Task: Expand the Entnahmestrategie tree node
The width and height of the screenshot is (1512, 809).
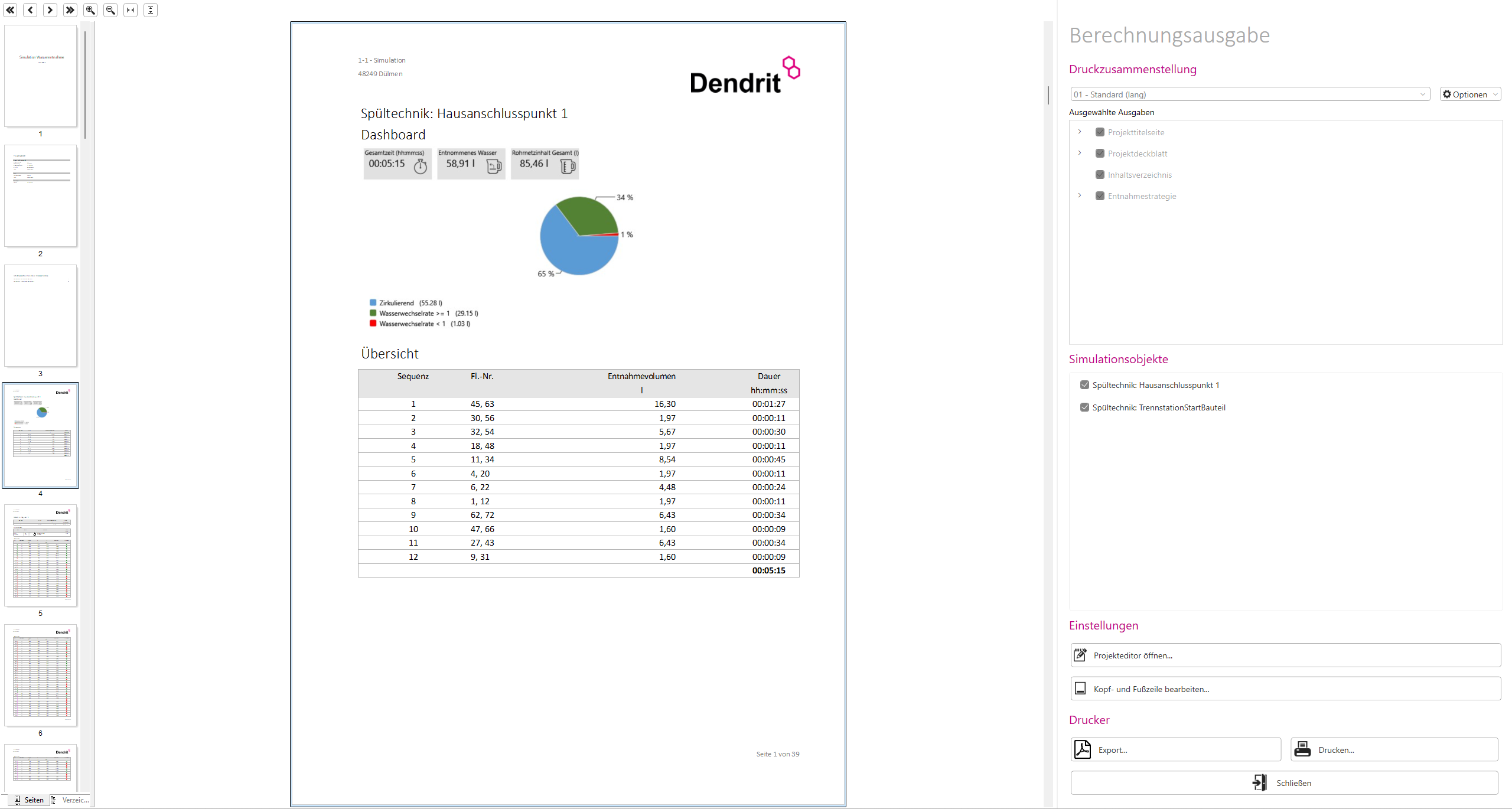Action: (1080, 195)
